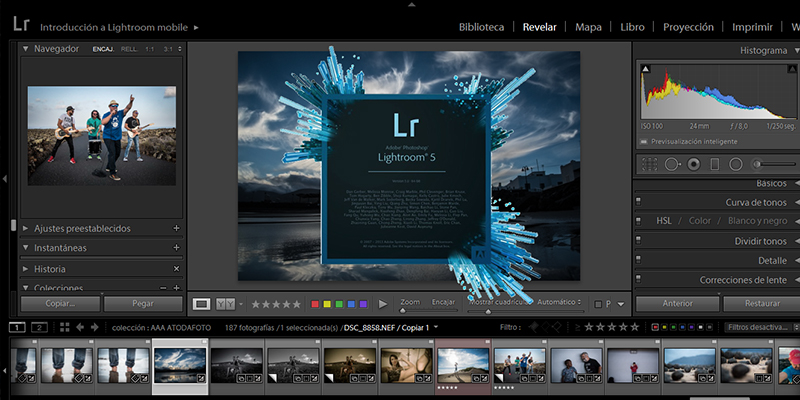Open the Proyección module
Screen dimensions: 800x400
pyautogui.click(x=688, y=27)
